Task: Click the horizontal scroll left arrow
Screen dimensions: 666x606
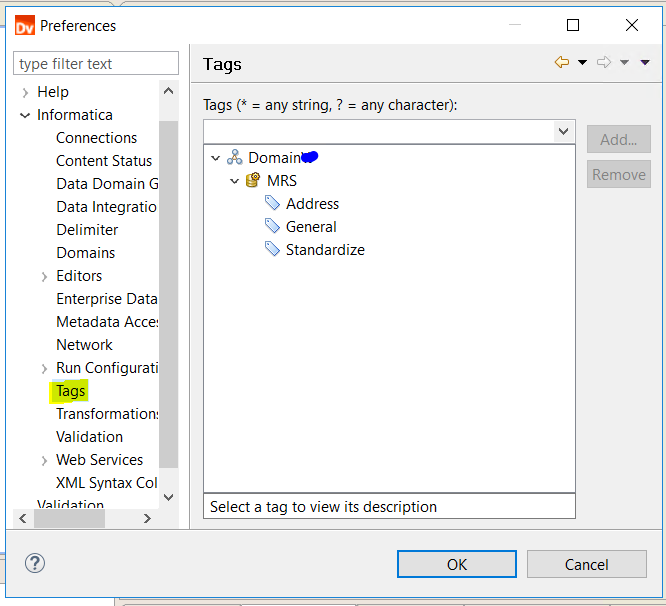Action: pos(23,518)
